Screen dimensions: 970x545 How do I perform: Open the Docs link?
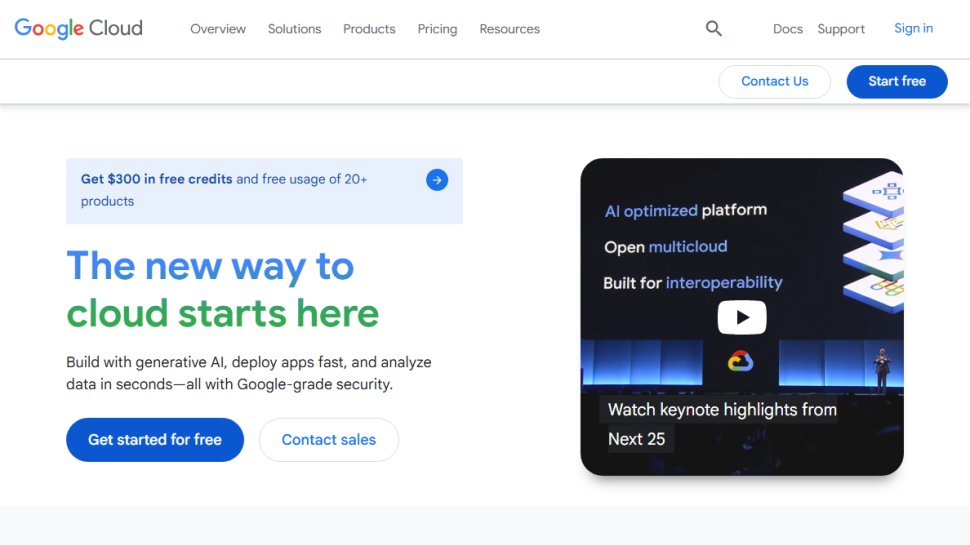coord(788,29)
